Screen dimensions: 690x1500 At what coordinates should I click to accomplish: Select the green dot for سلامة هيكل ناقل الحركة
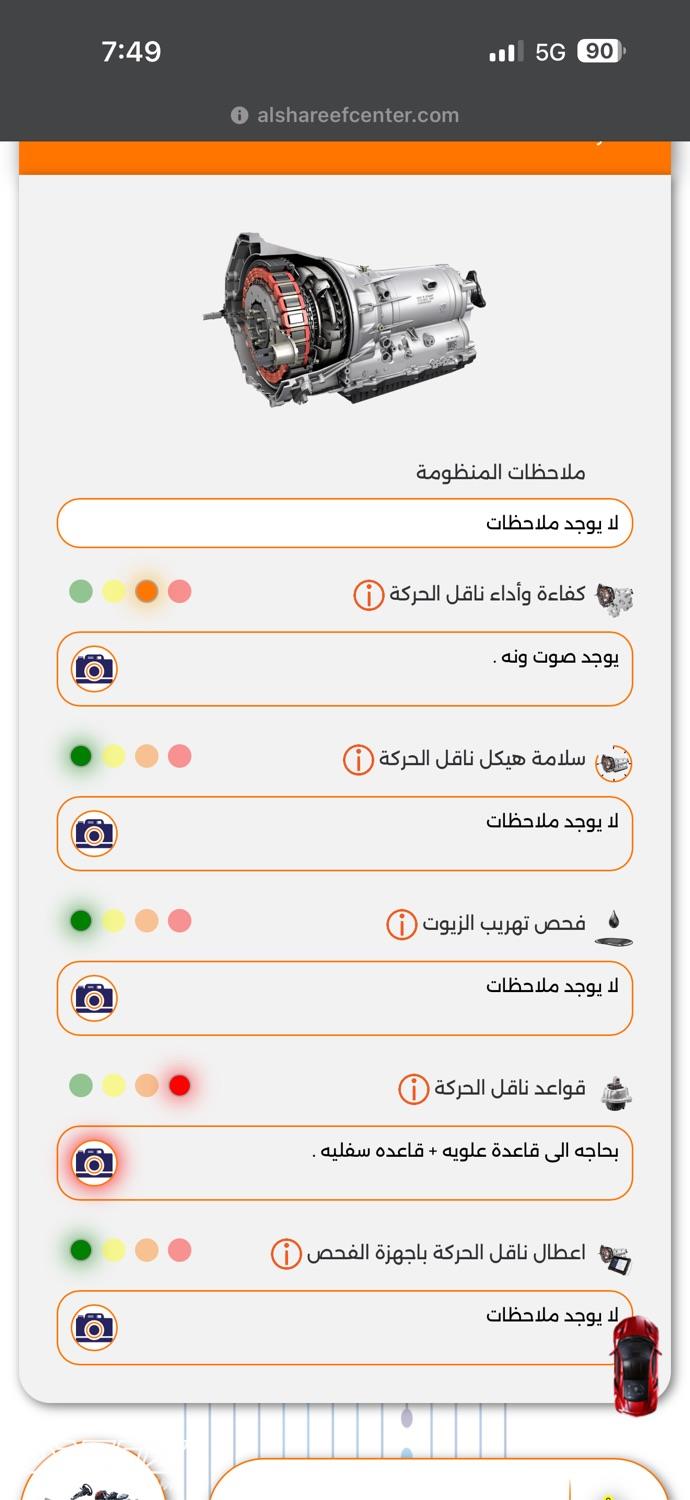(81, 756)
